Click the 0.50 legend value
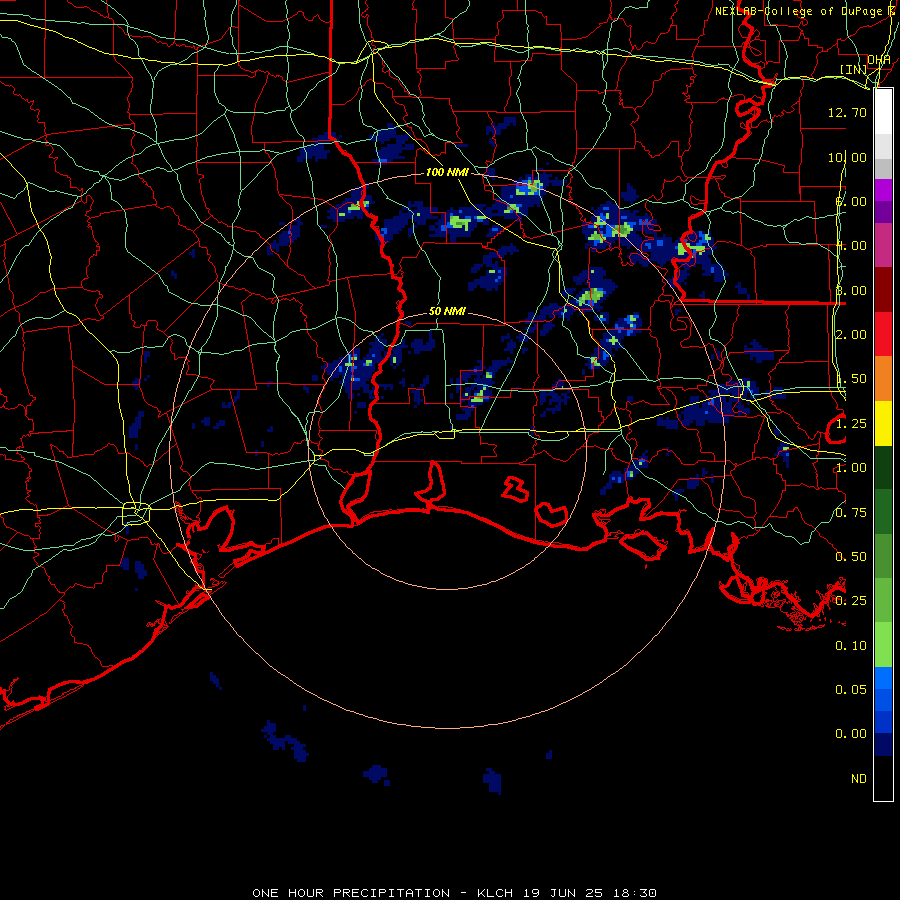 851,557
